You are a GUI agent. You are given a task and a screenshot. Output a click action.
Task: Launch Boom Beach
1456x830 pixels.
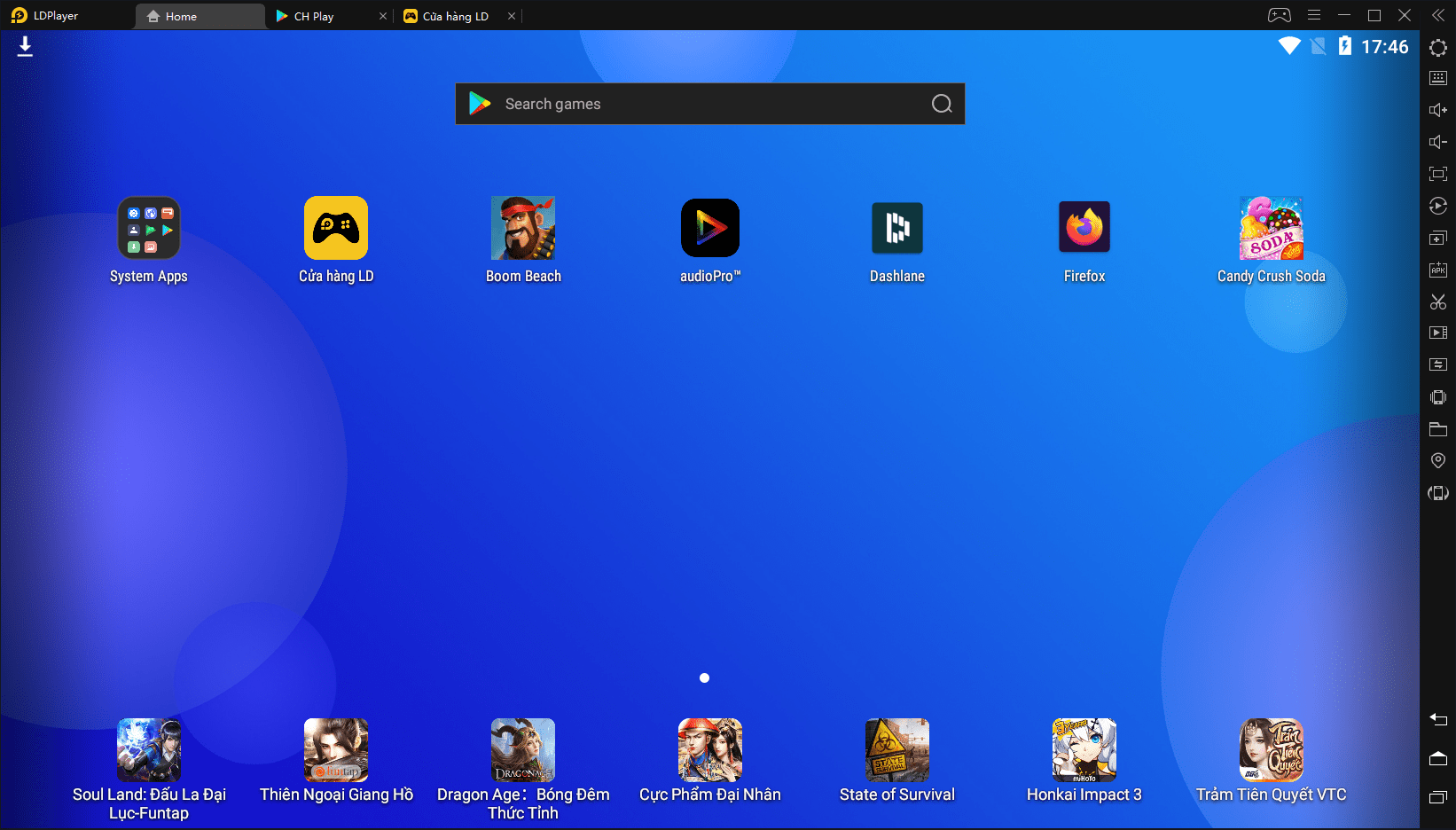pyautogui.click(x=523, y=228)
